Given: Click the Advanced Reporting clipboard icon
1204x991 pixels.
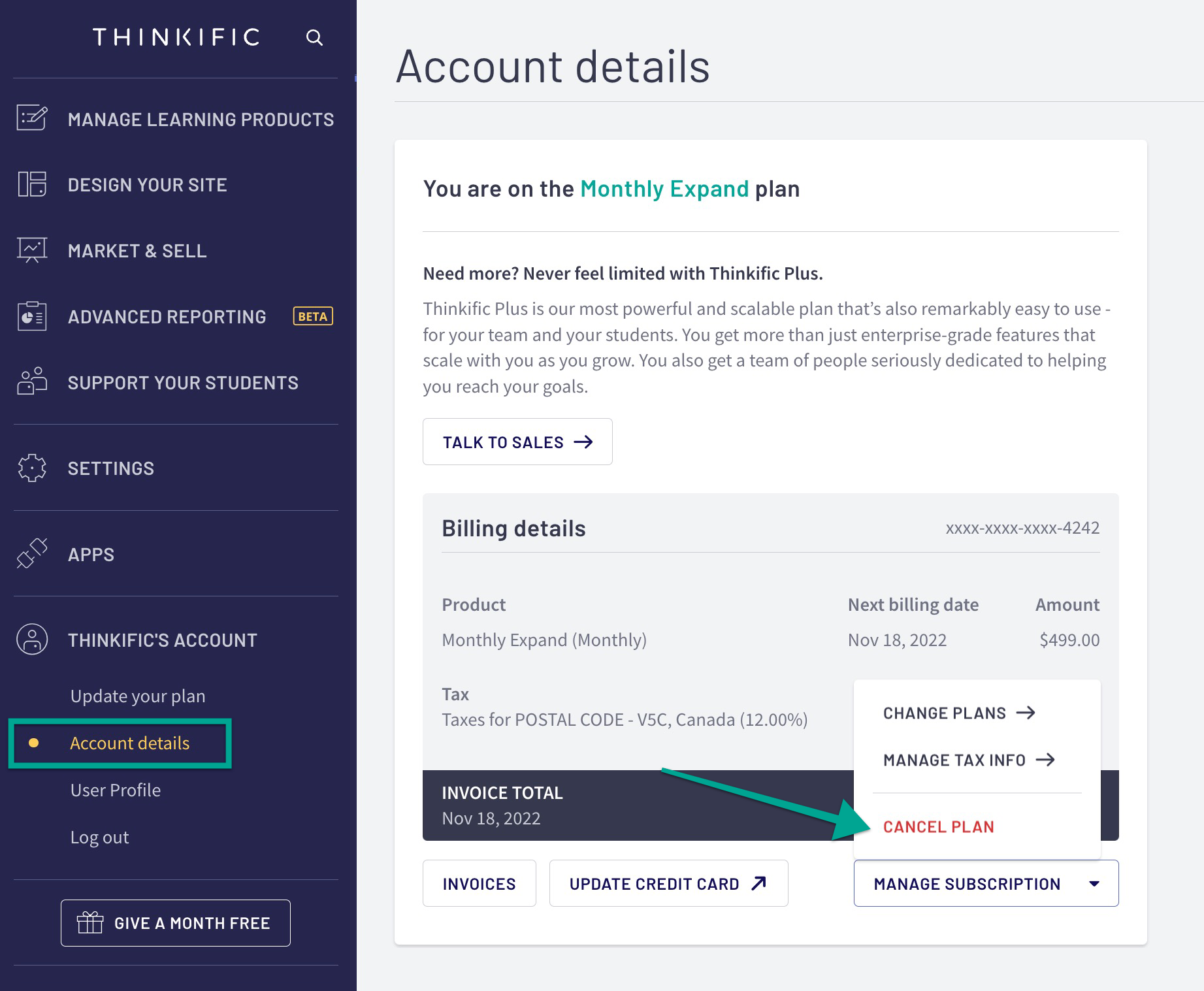Looking at the screenshot, I should [x=32, y=317].
